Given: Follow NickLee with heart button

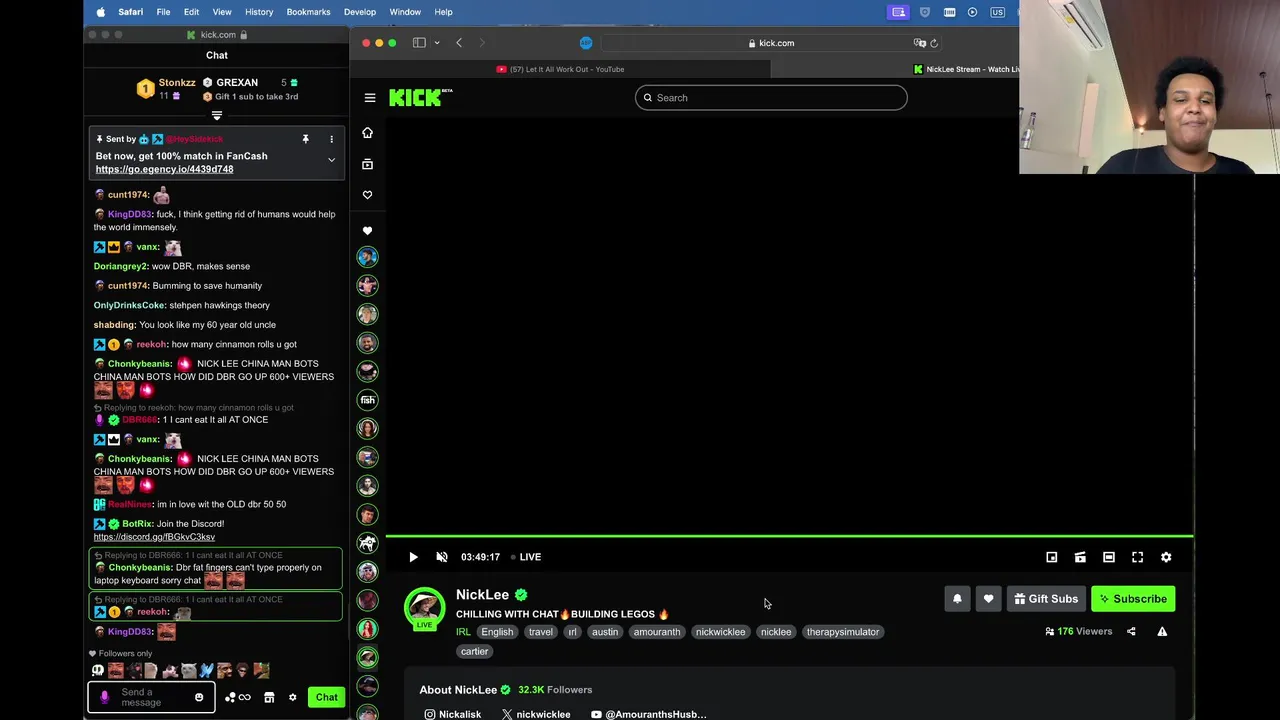Looking at the screenshot, I should tap(988, 599).
